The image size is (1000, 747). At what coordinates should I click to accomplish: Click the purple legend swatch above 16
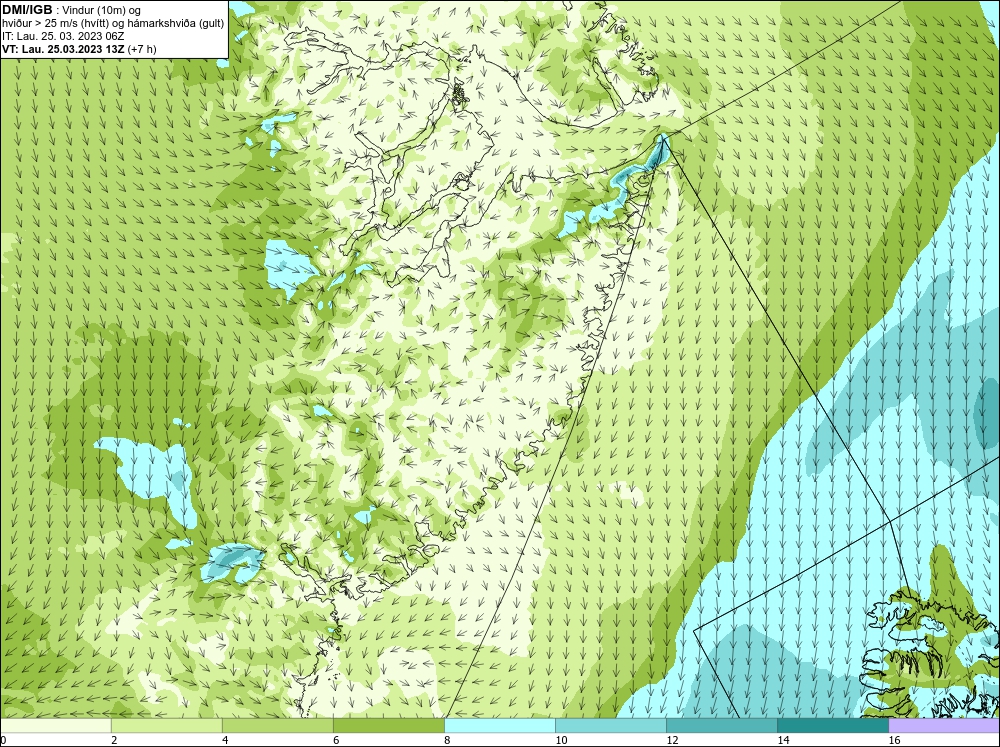click(x=944, y=726)
